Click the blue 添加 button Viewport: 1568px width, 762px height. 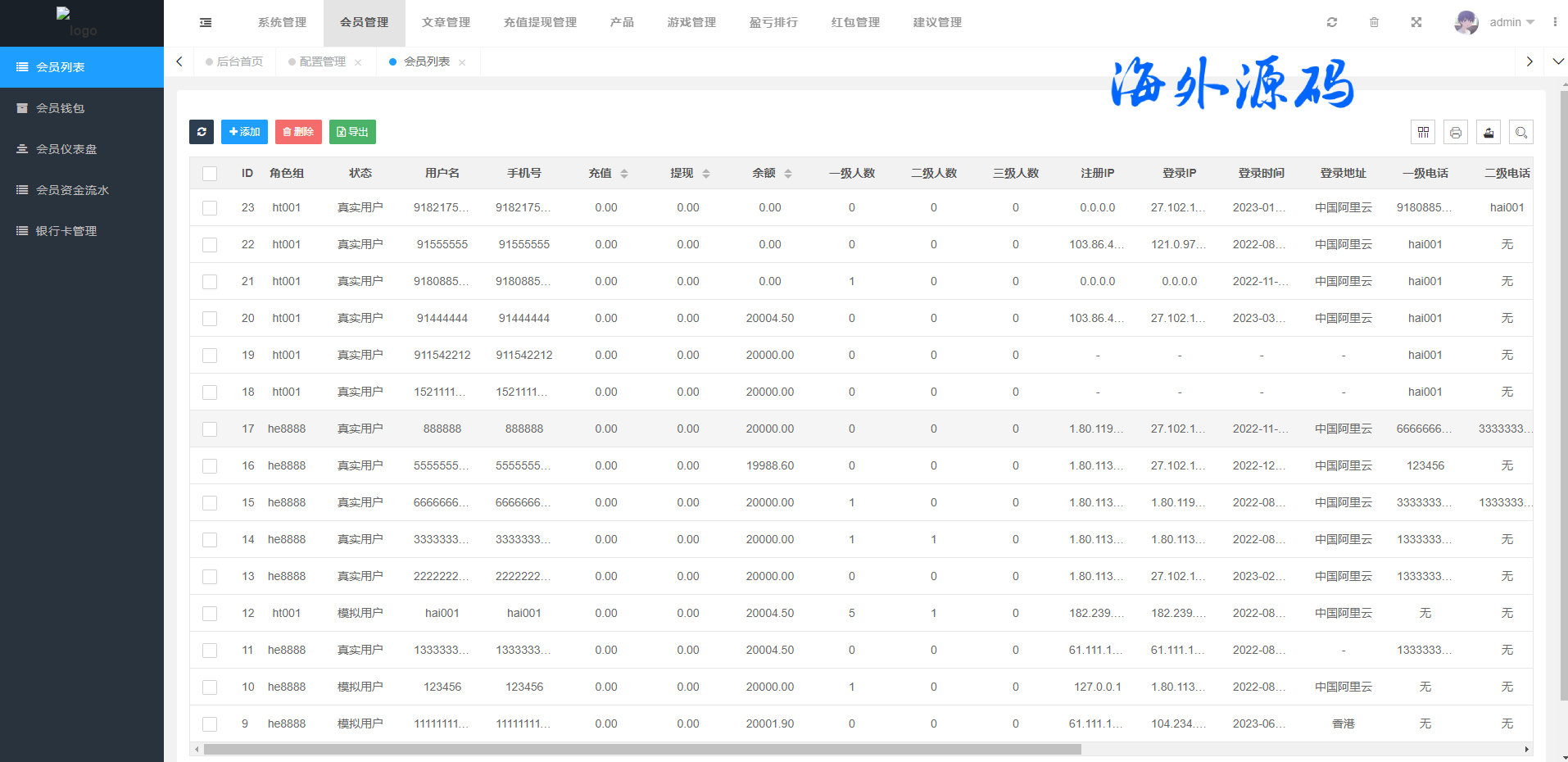[x=244, y=132]
